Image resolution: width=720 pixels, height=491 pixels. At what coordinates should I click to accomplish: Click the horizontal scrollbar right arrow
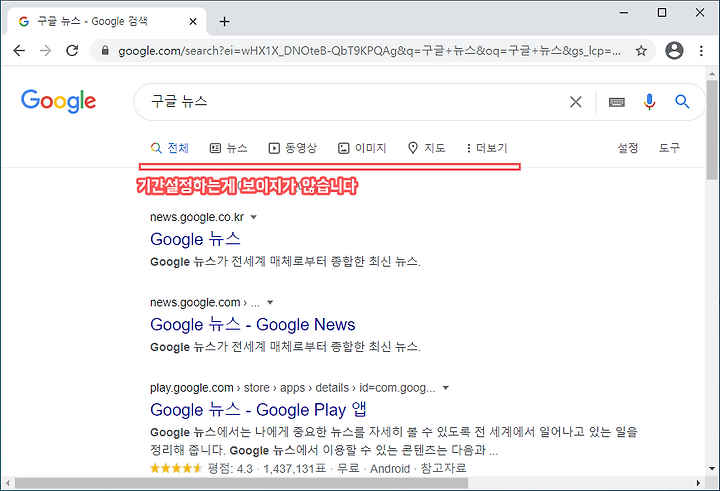coord(698,483)
